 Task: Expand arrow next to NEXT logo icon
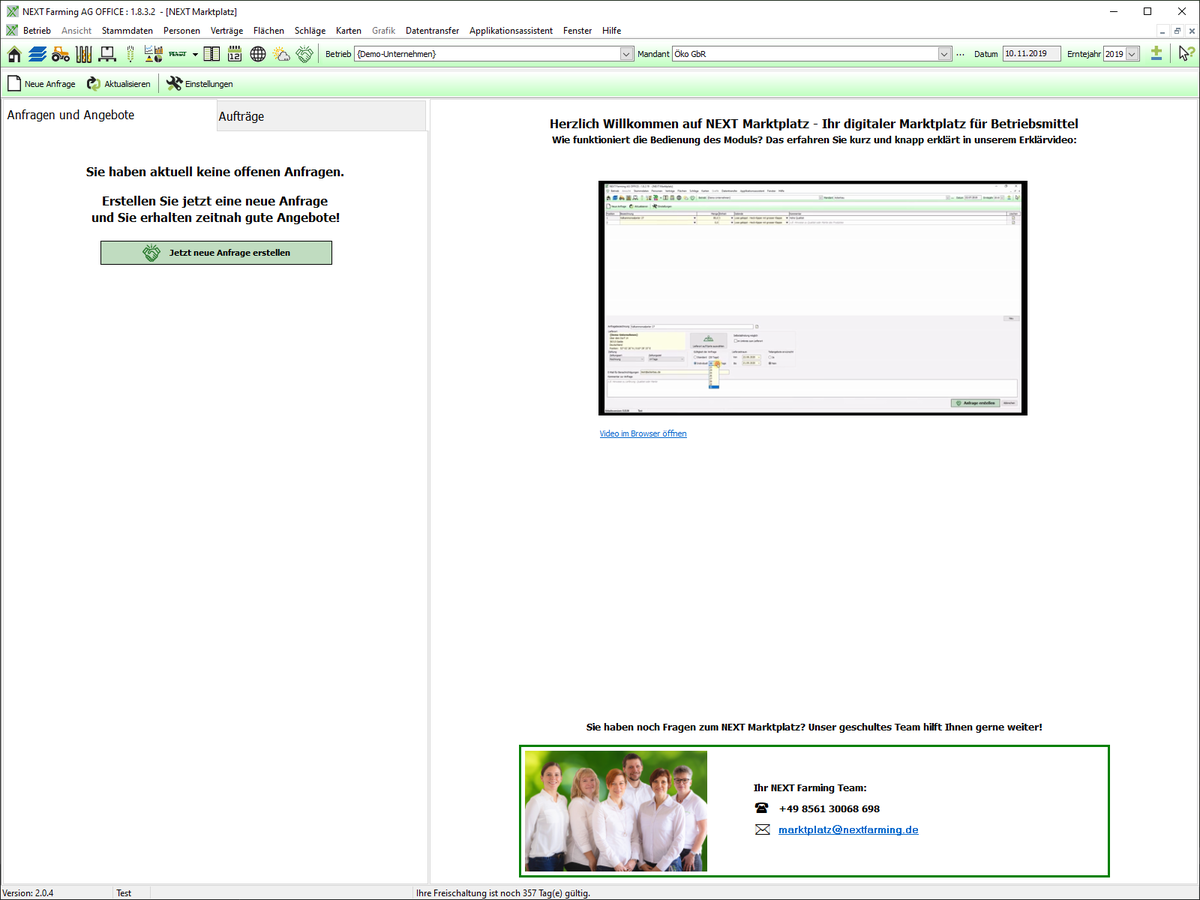(x=195, y=54)
